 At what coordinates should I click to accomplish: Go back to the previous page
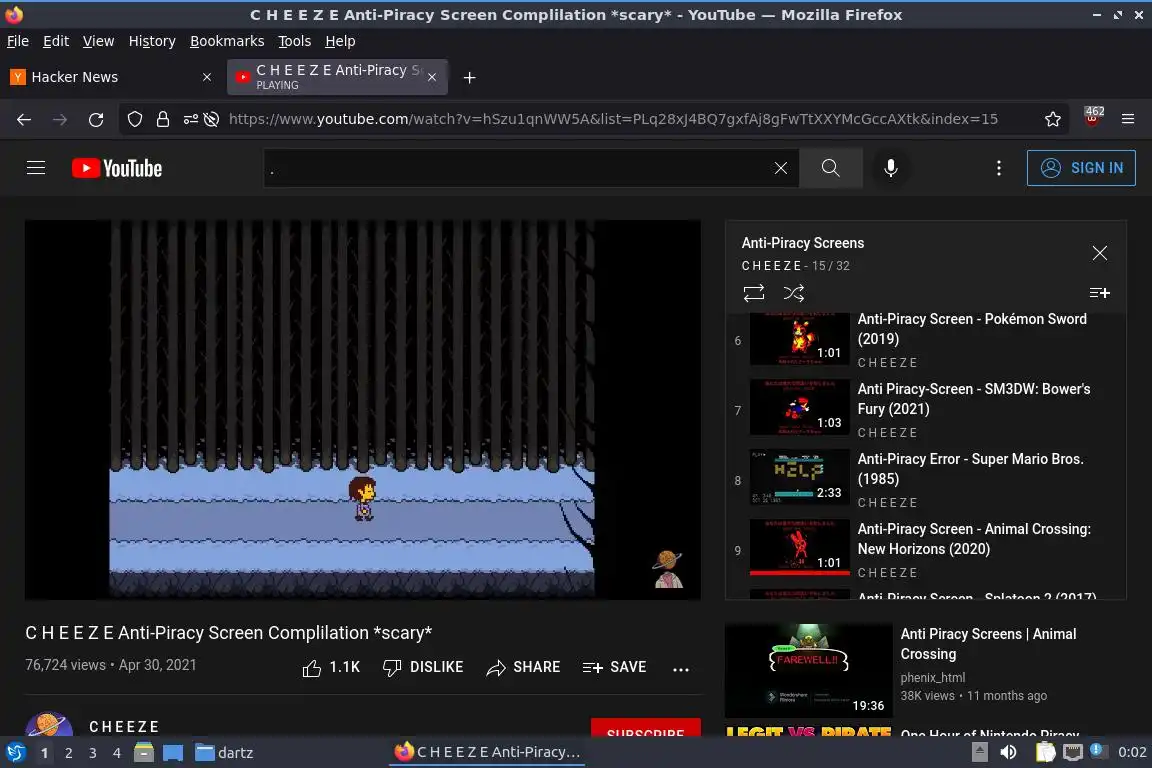[24, 119]
